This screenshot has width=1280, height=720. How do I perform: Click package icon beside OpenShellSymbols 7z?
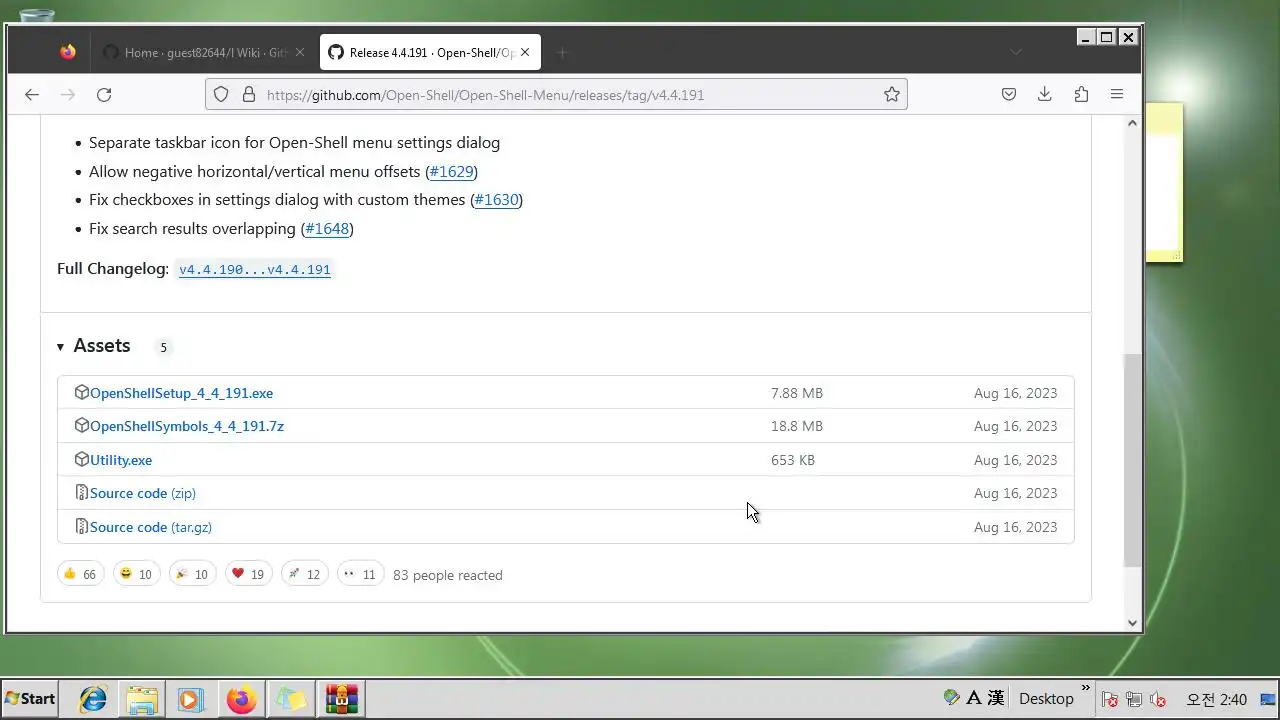pyautogui.click(x=82, y=425)
